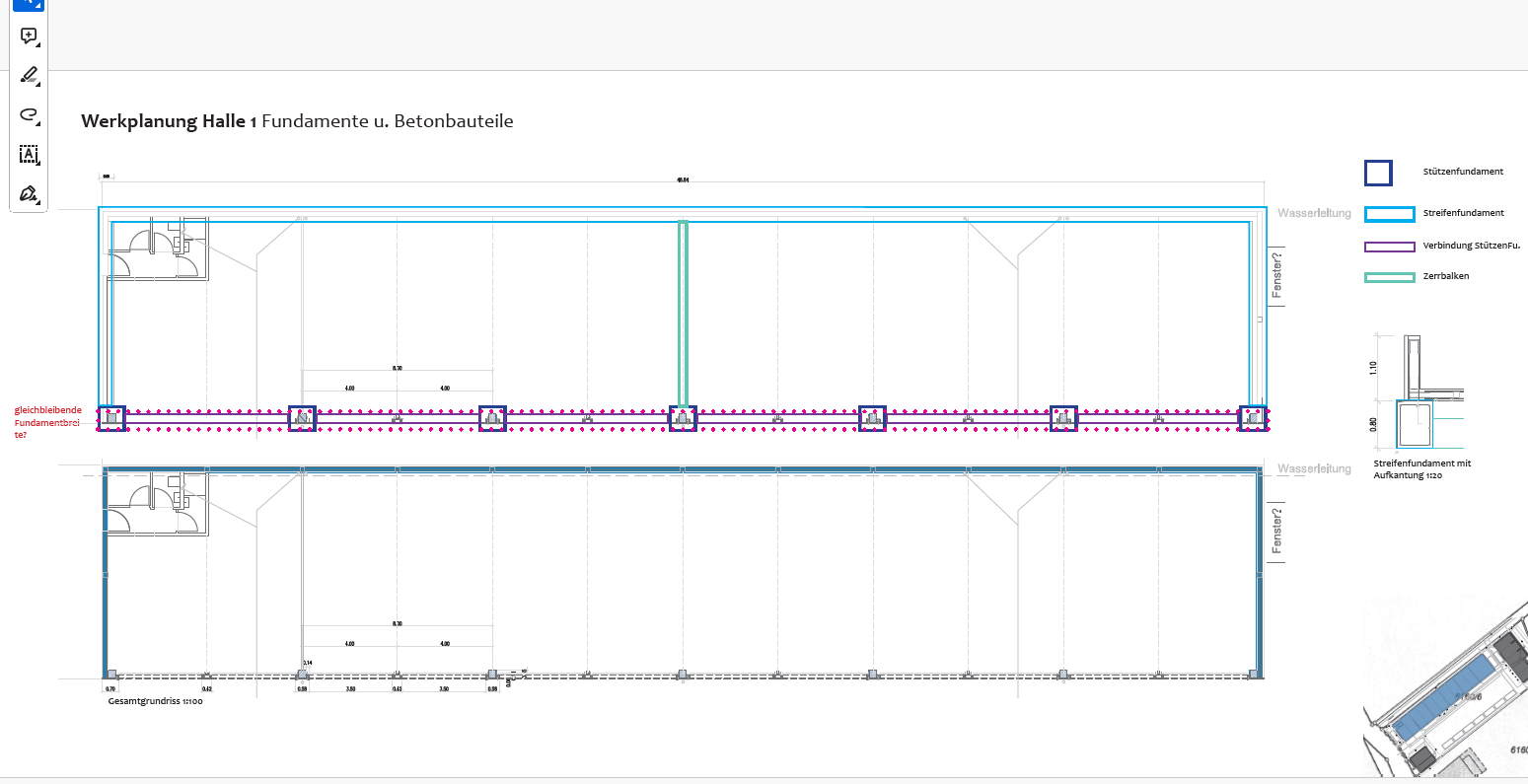
Task: Click the 'Werkplanung Halle 1' title text
Action: 169,121
